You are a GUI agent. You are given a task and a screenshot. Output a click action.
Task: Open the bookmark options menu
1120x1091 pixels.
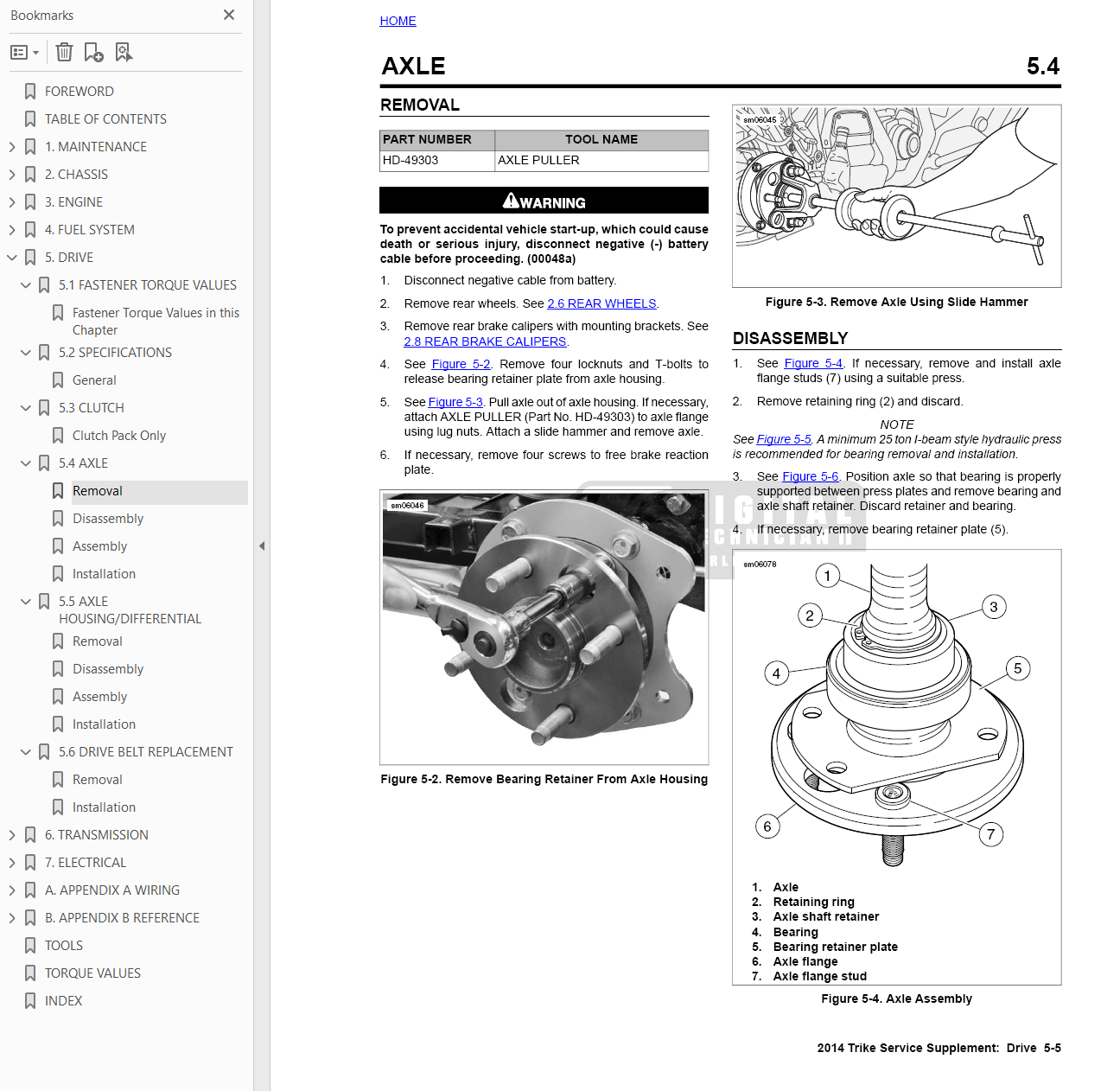(24, 53)
